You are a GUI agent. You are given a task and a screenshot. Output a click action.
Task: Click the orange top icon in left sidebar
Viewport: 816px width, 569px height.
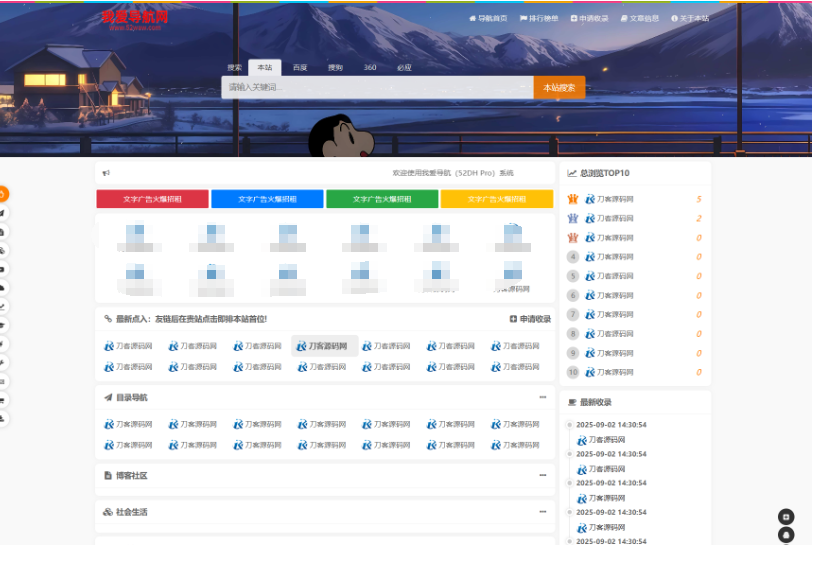pyautogui.click(x=3, y=194)
